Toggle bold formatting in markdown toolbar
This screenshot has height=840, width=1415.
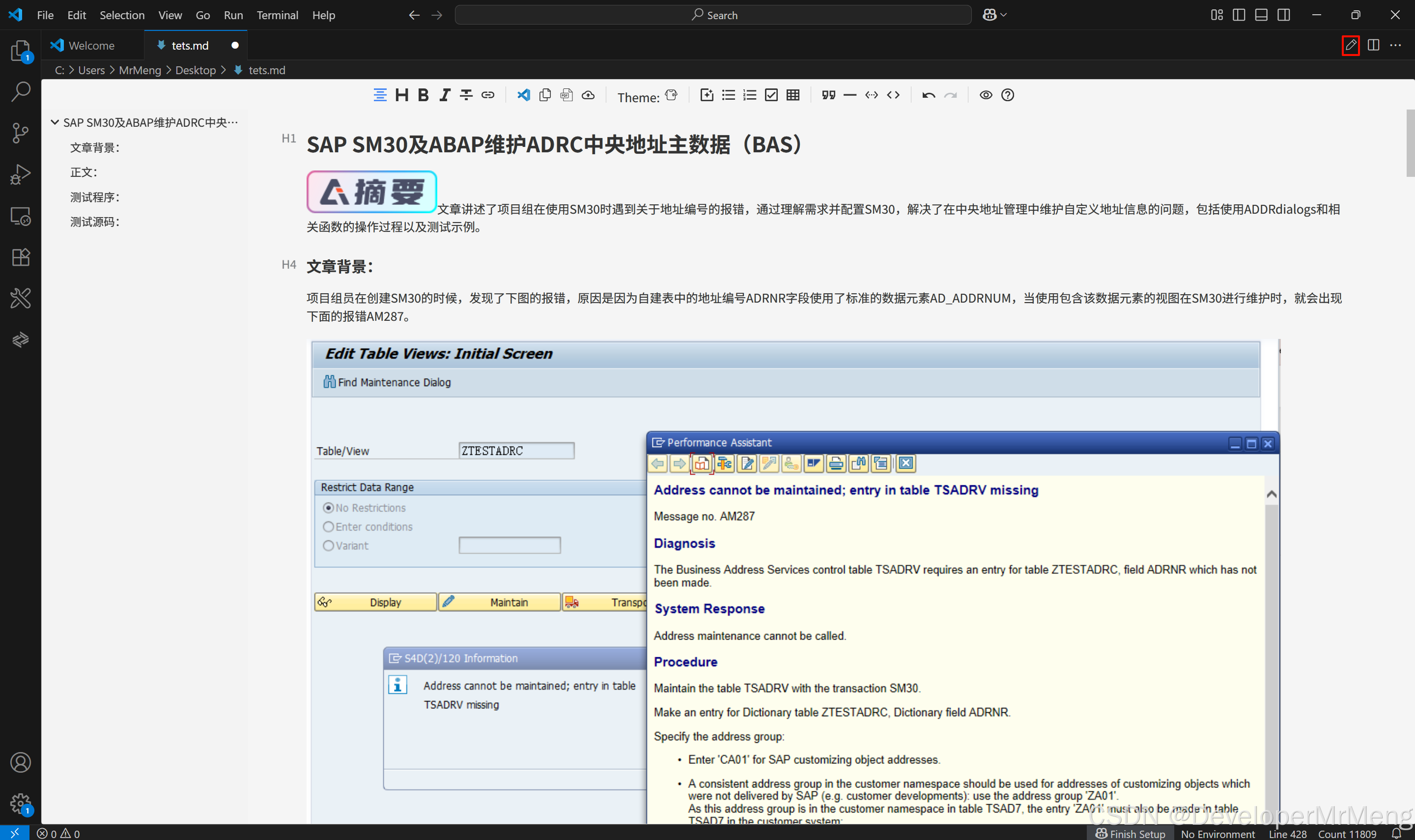coord(423,95)
